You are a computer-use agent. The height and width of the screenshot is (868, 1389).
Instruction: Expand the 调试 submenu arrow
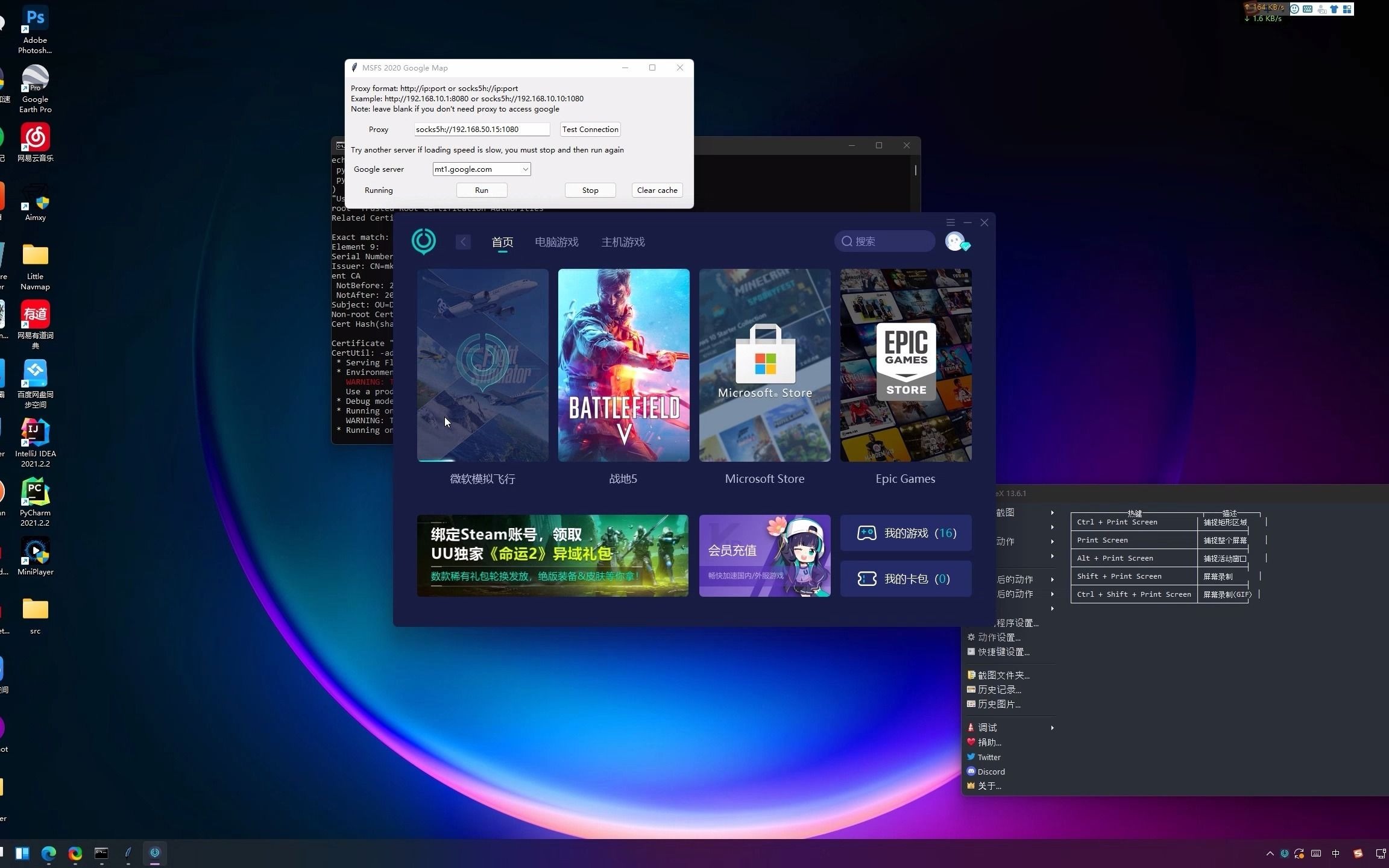pos(1052,728)
